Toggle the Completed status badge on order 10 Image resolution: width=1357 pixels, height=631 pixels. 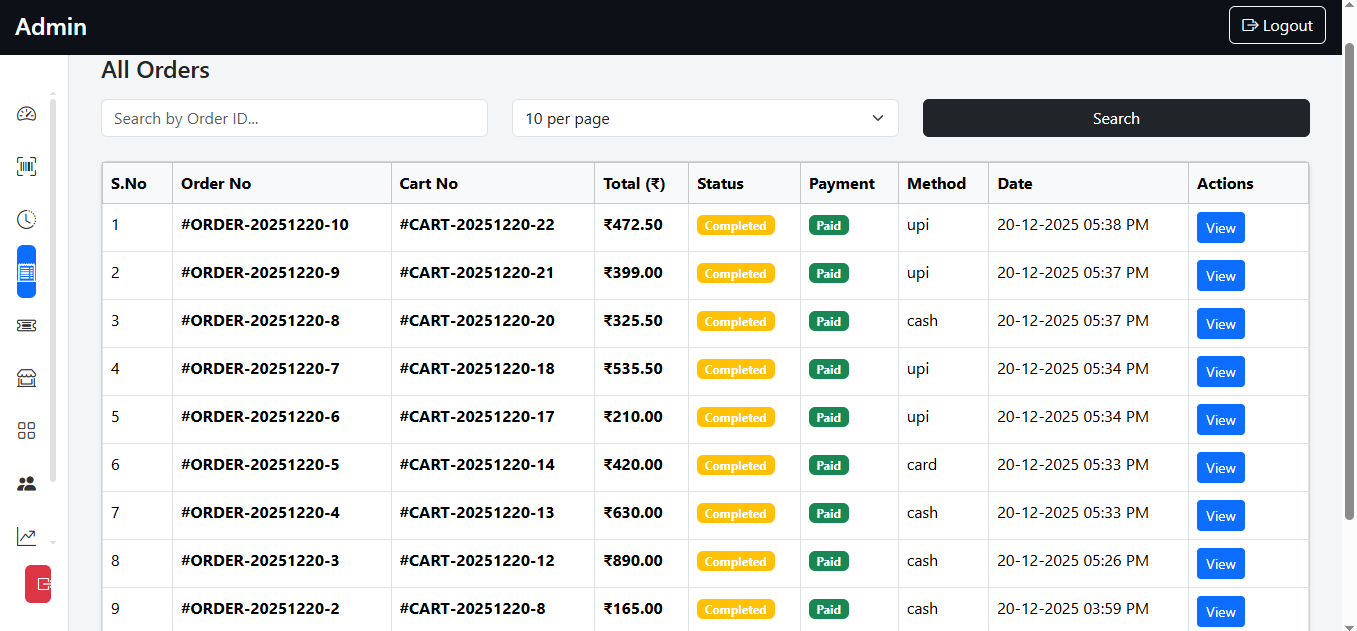[735, 225]
